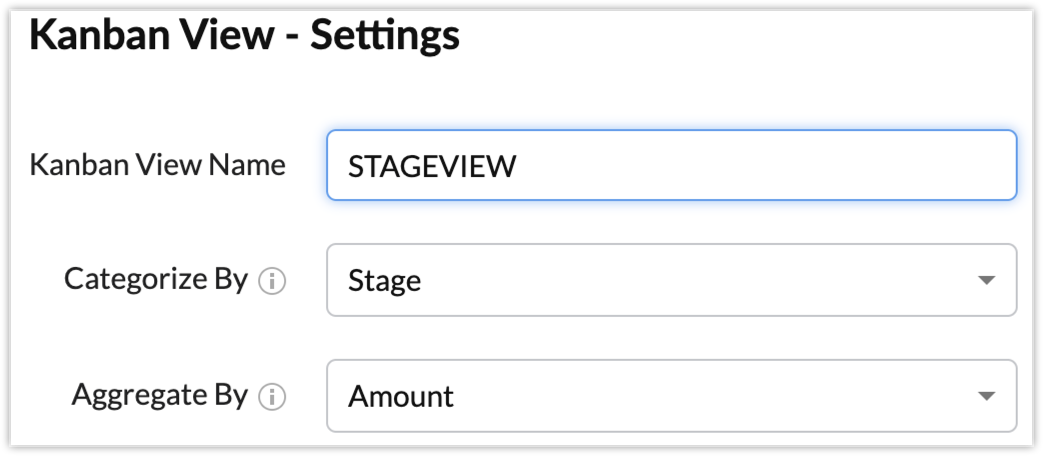Select the Amount value in Aggregate By
The image size is (1043, 456).
tap(400, 397)
